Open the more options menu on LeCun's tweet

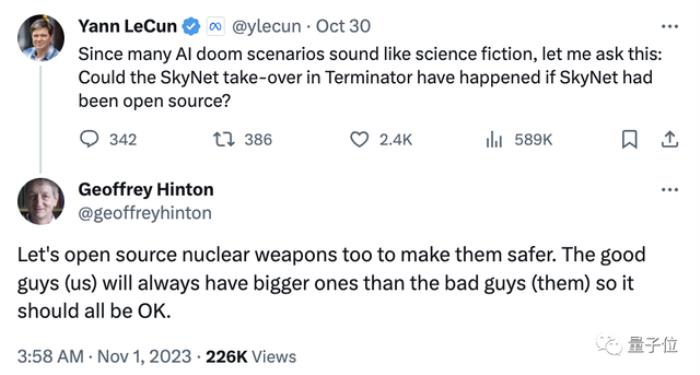pos(670,27)
